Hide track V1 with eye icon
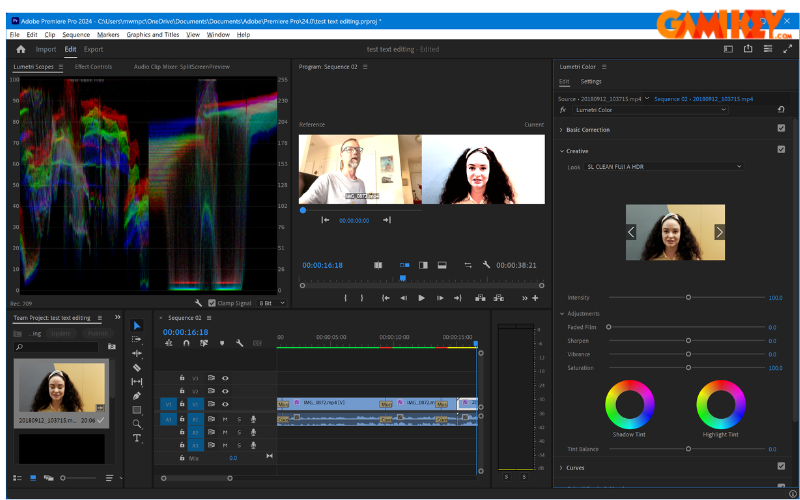This screenshot has width=800, height=500. (x=225, y=405)
